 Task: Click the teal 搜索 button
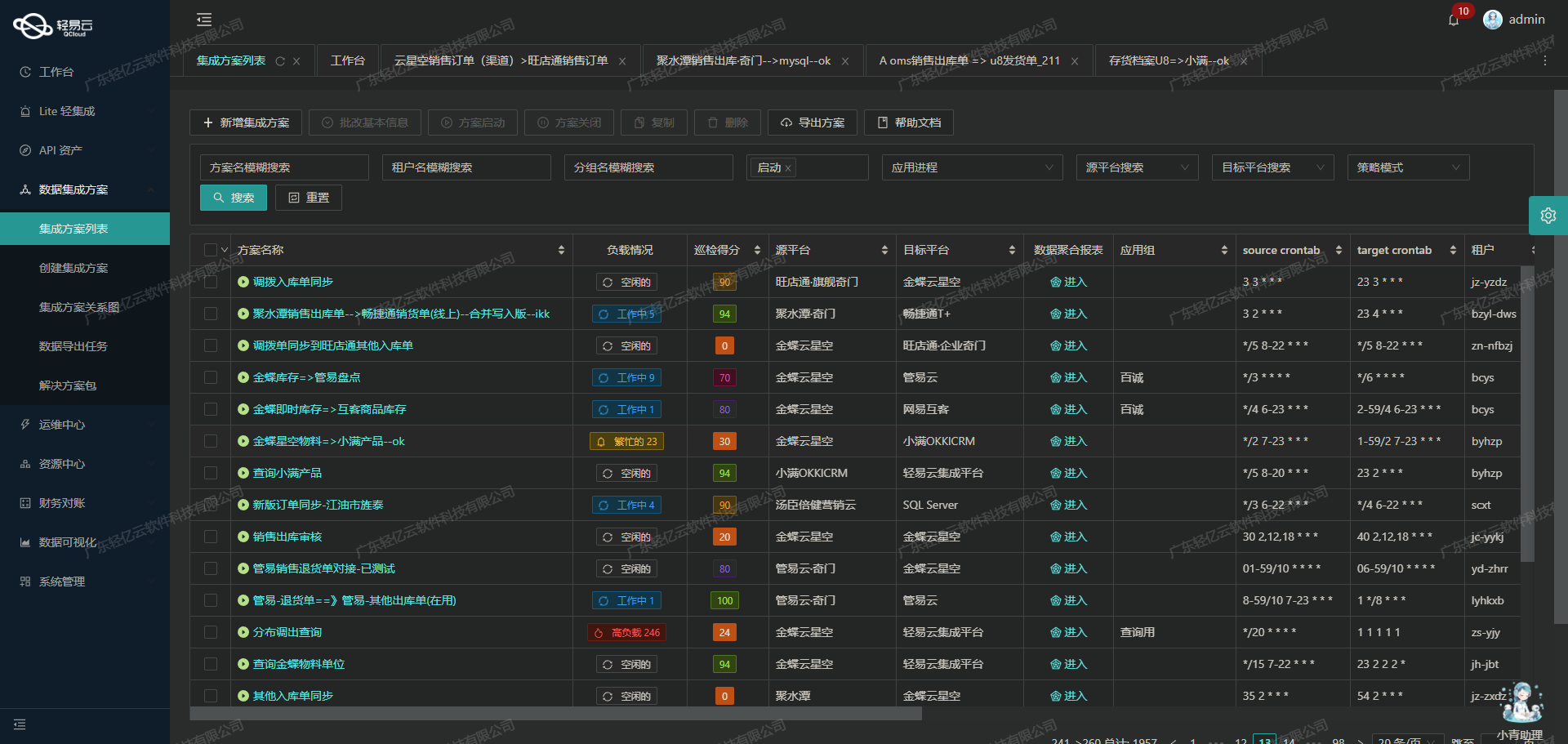click(x=234, y=198)
